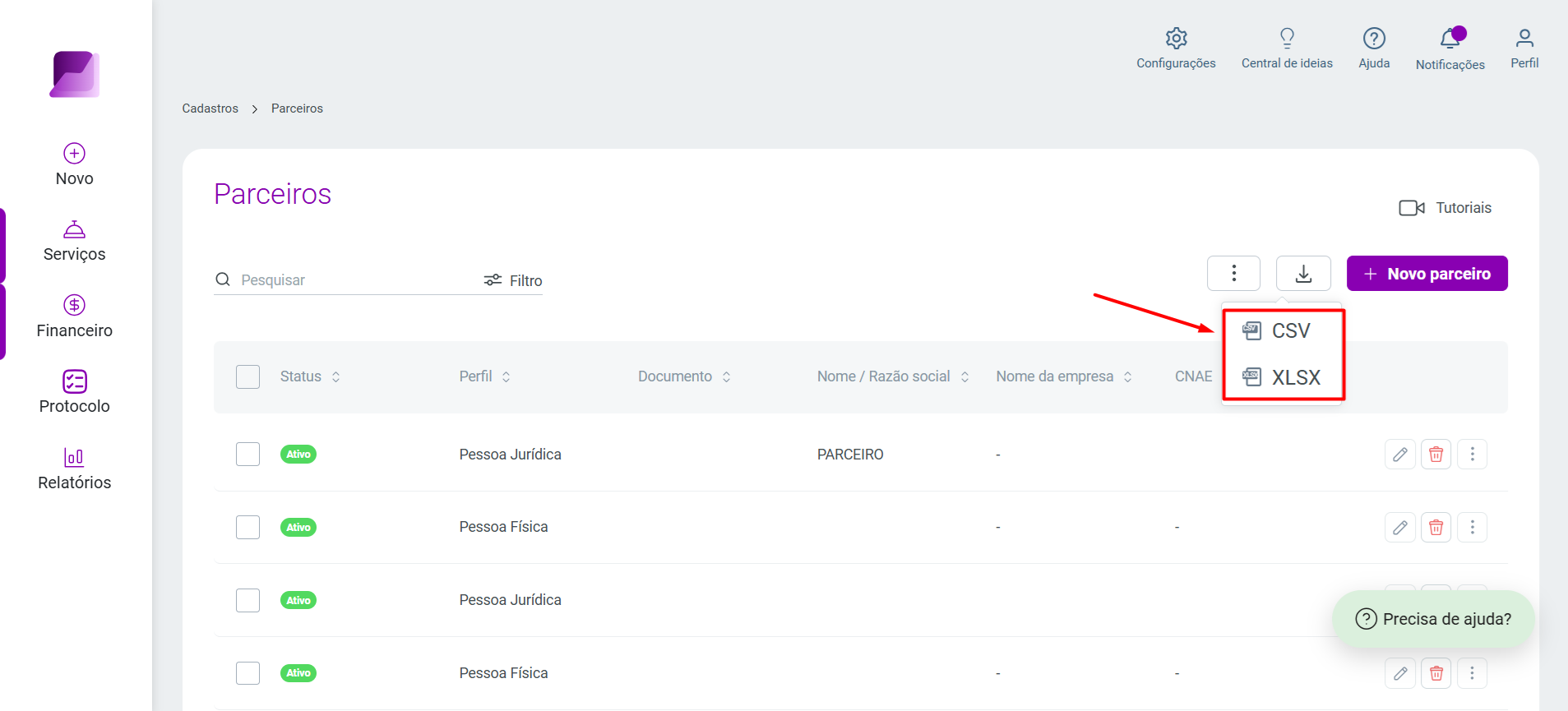This screenshot has width=1568, height=711.
Task: Open the Perfil user icon
Action: tap(1524, 48)
